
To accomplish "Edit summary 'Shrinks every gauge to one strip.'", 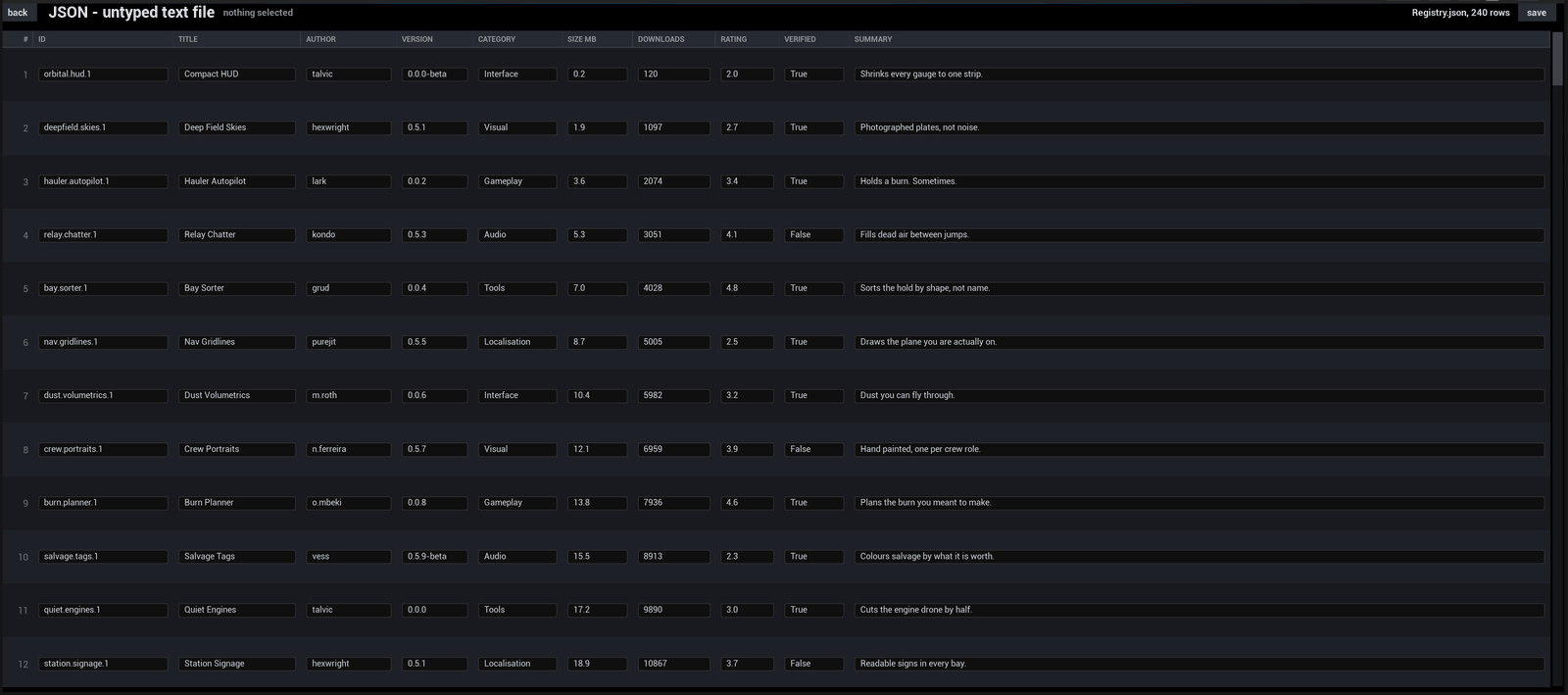I will point(1200,74).
